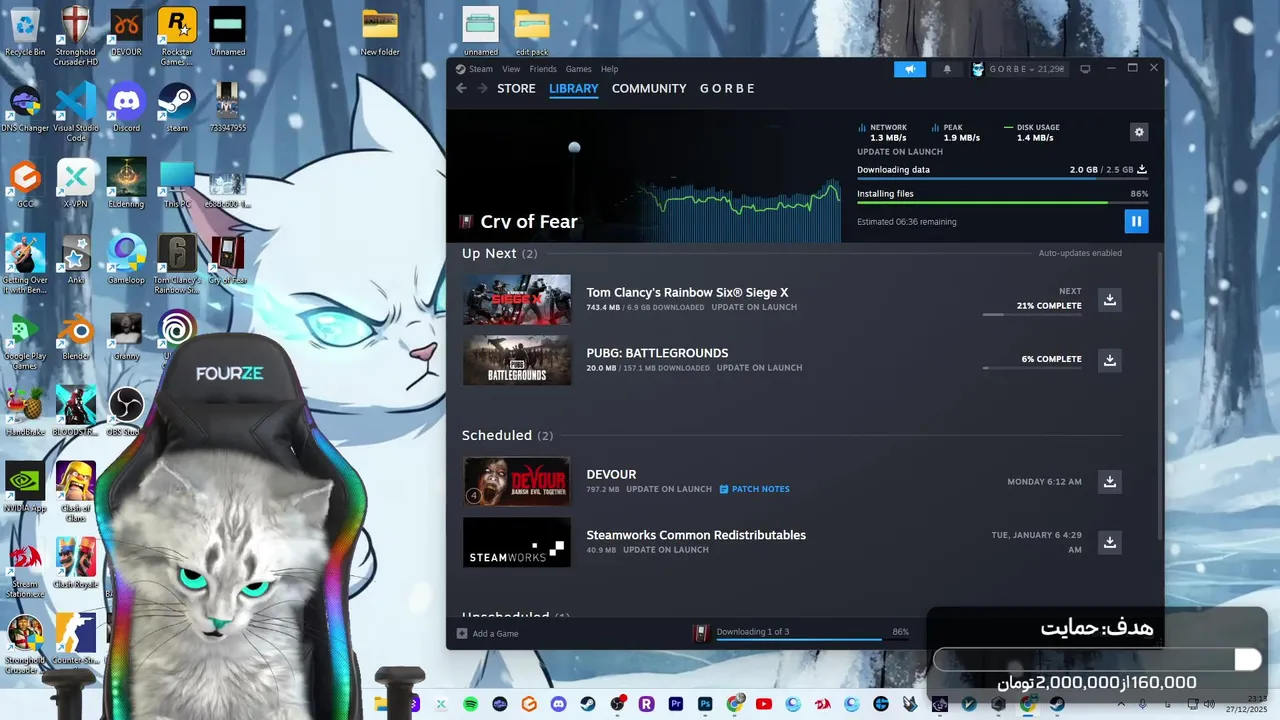Viewport: 1280px width, 720px height.
Task: Select New folder on desktop
Action: 380,31
